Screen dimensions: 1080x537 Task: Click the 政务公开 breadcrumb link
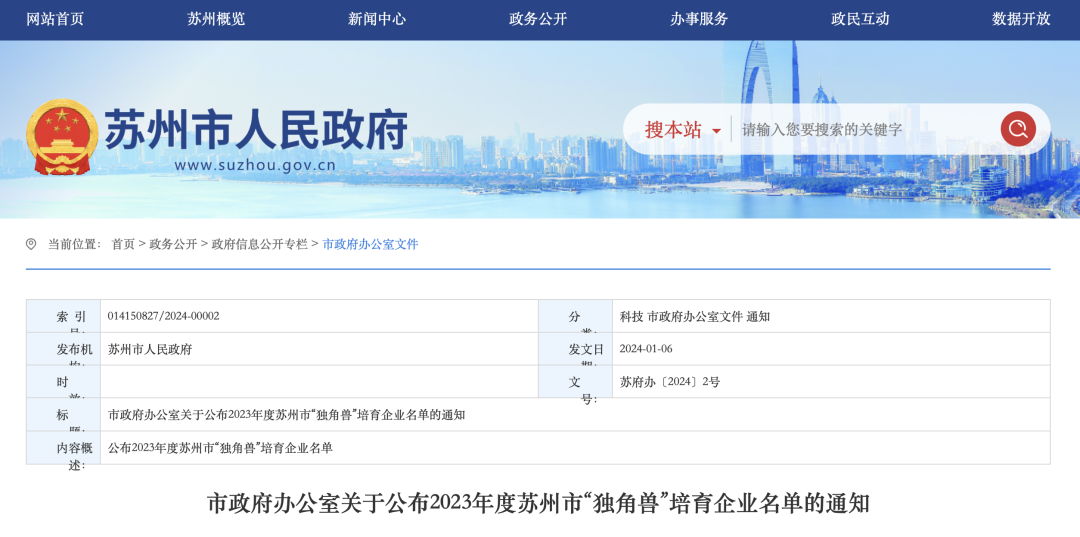(x=173, y=244)
